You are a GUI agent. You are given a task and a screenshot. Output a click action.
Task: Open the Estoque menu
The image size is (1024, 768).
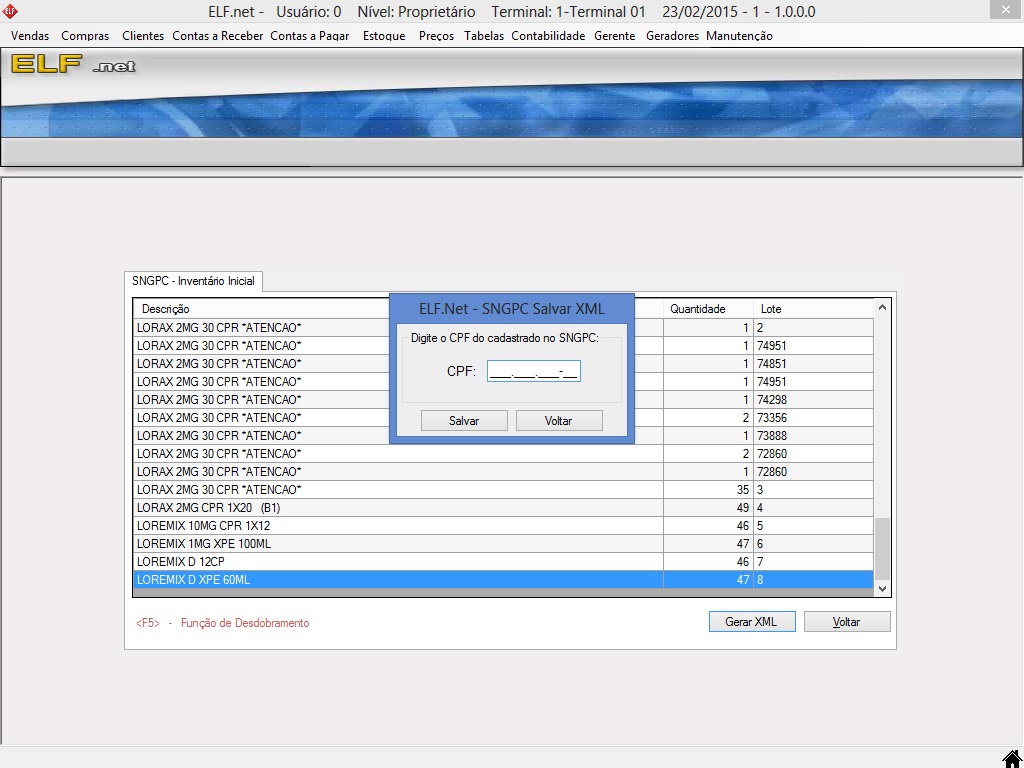(x=384, y=36)
